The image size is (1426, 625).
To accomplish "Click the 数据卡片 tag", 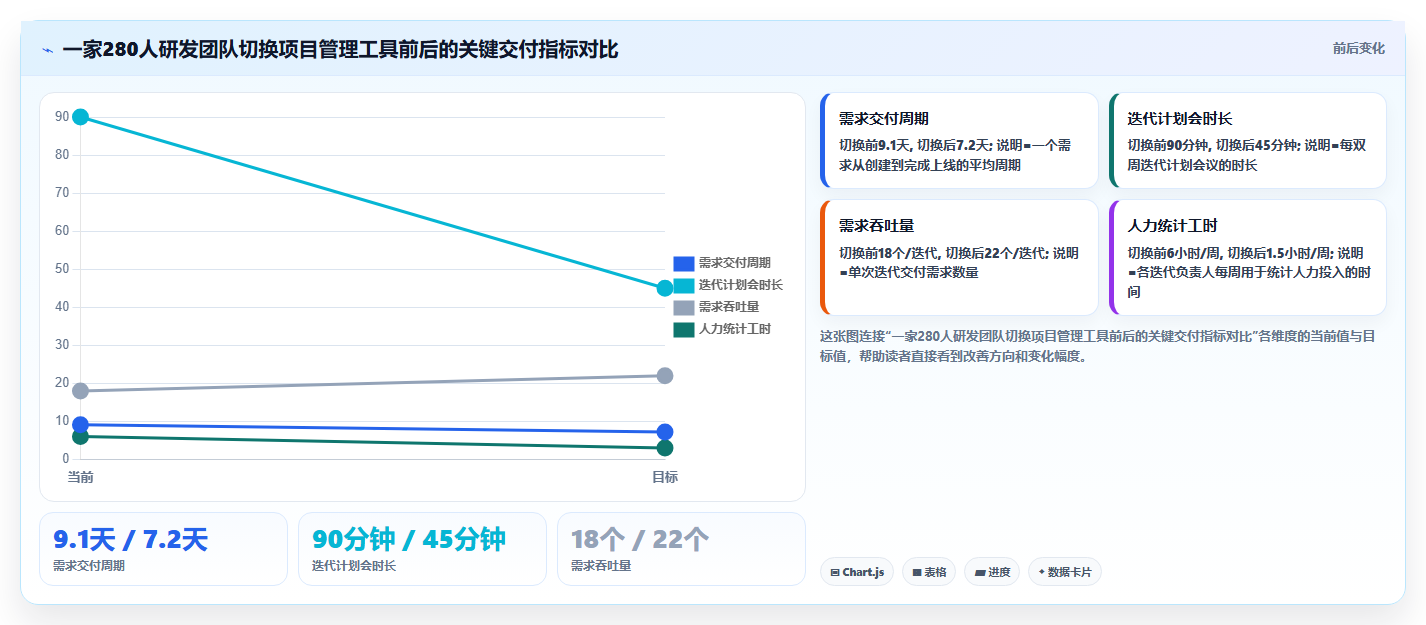I will coord(1065,572).
